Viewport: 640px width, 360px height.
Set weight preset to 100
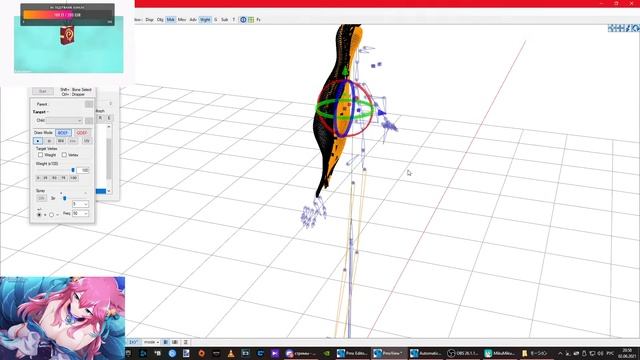73,178
